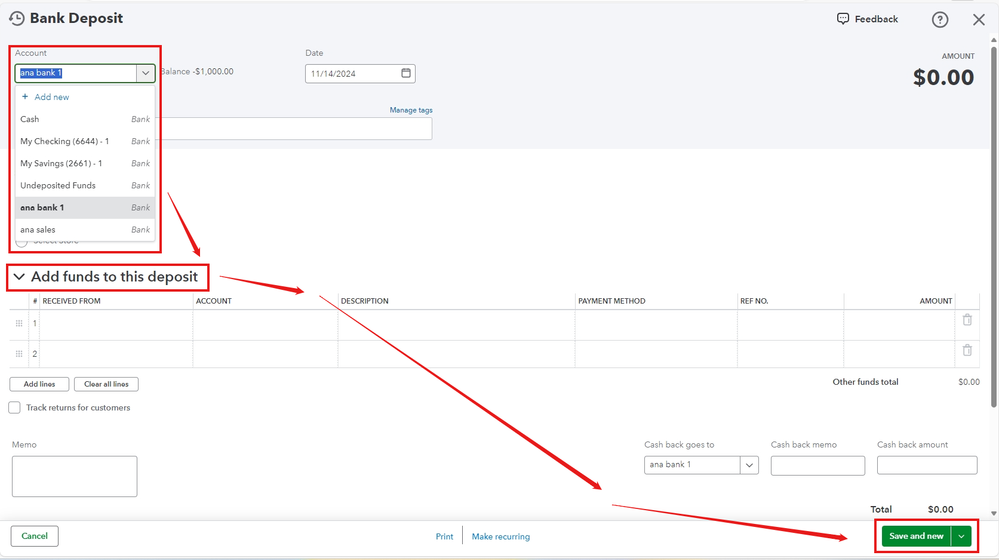Click the Cash back memo field
Viewport: 999px width, 560px height.
coord(818,466)
